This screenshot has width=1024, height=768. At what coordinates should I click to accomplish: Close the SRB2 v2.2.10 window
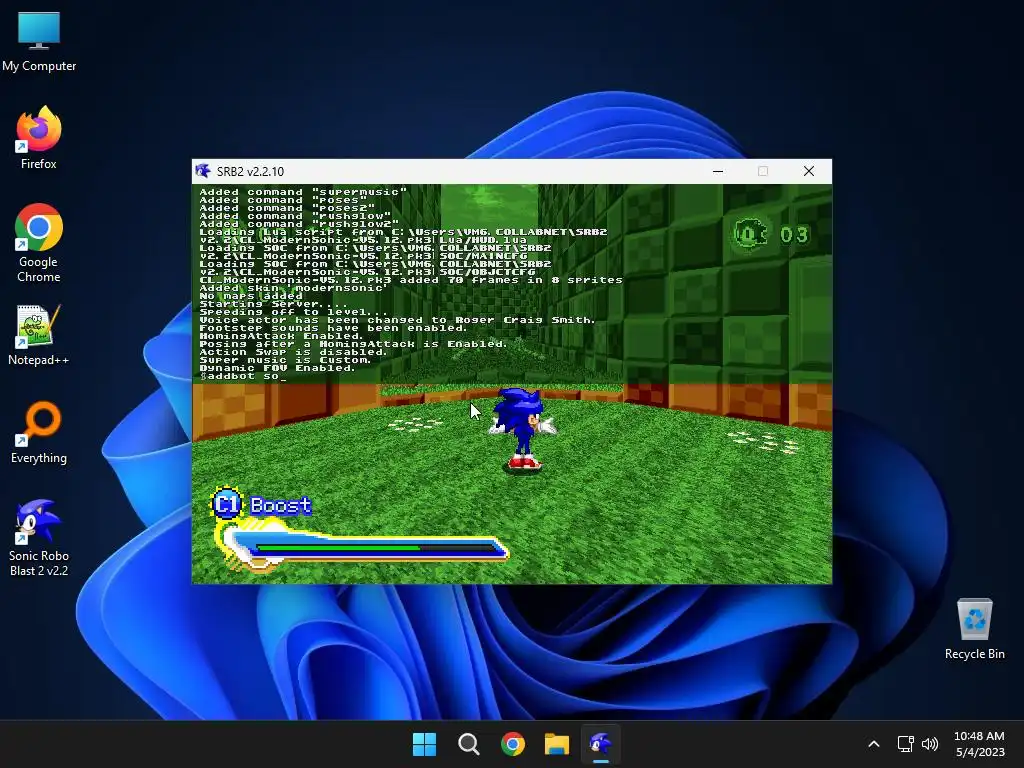tap(808, 171)
